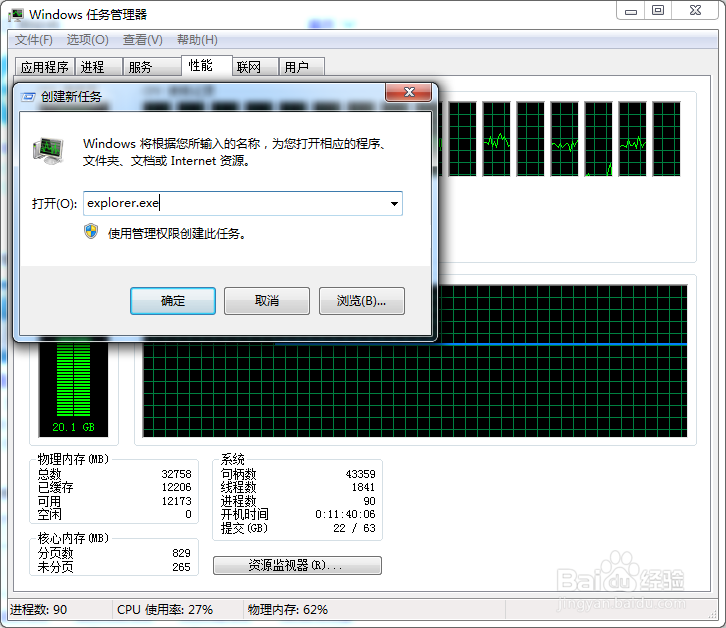This screenshot has height=628, width=726.
Task: Click the Task Manager title bar icon
Action: click(x=15, y=14)
